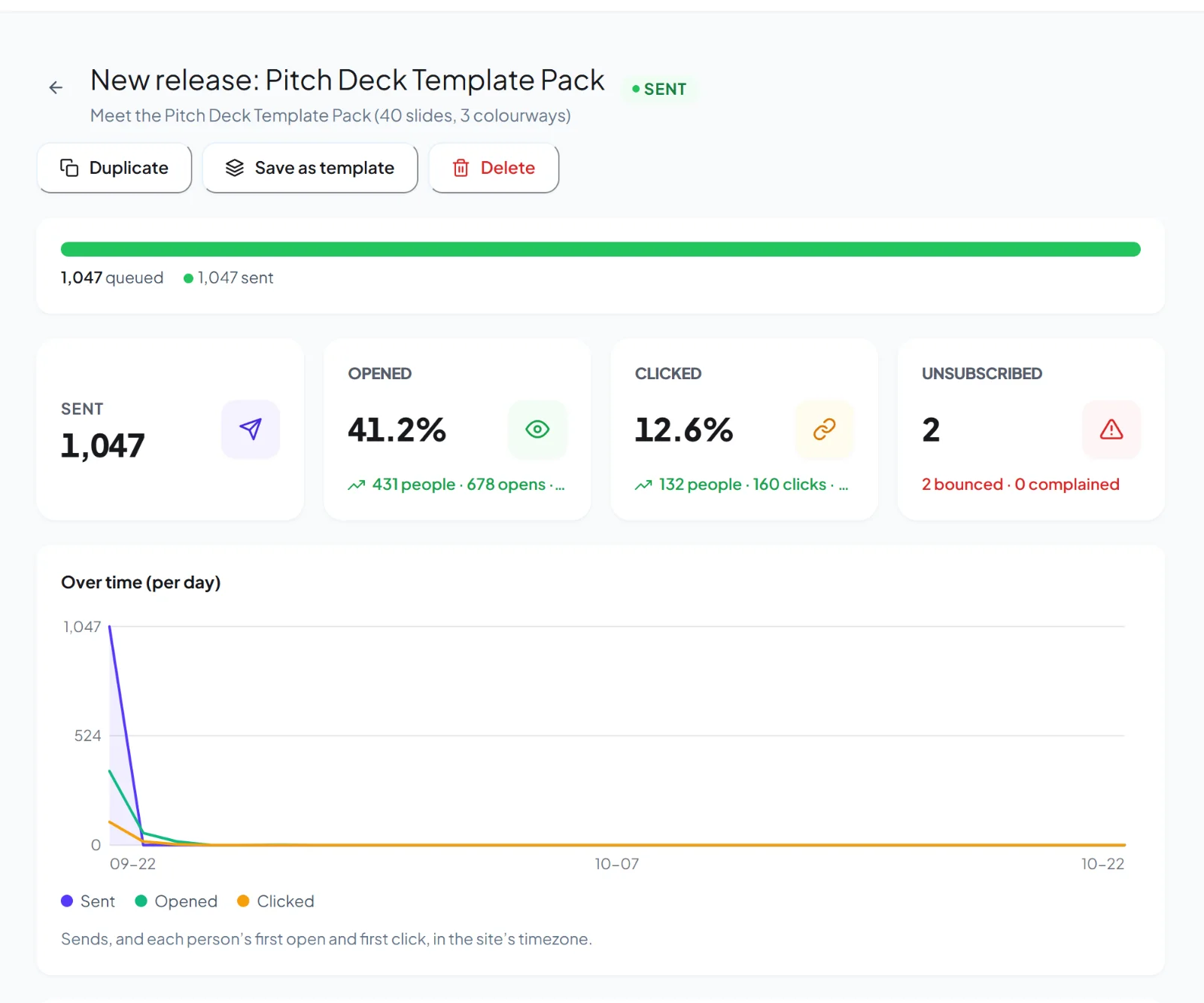The width and height of the screenshot is (1204, 1003).
Task: Click the 'Over time (per day)' heading
Action: coord(141,582)
